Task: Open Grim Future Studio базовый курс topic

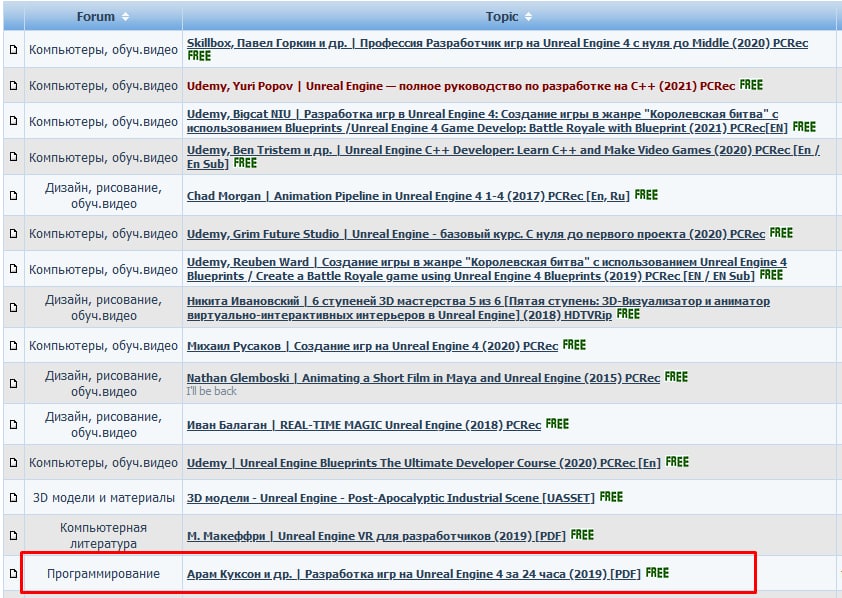Action: (476, 234)
